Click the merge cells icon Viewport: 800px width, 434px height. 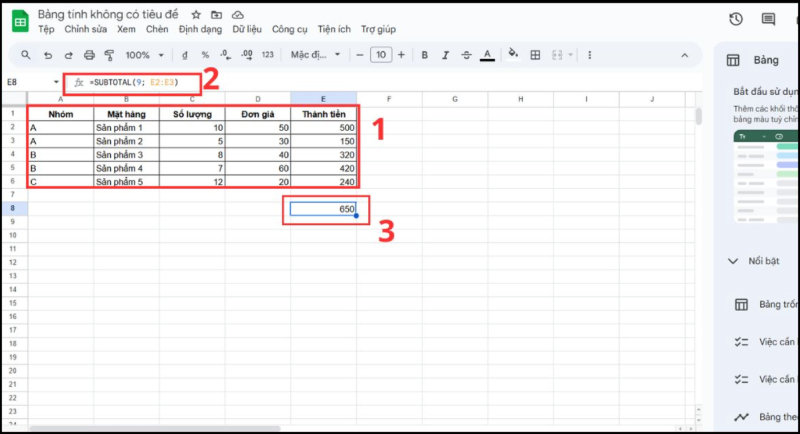[x=557, y=55]
